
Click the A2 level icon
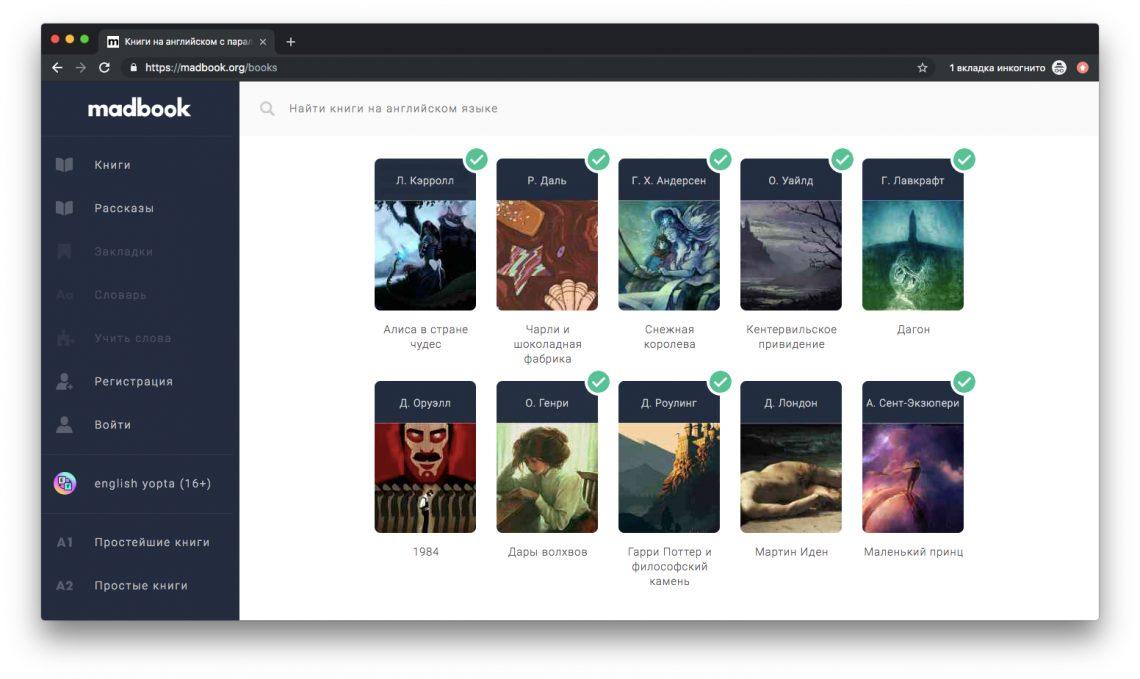(65, 586)
